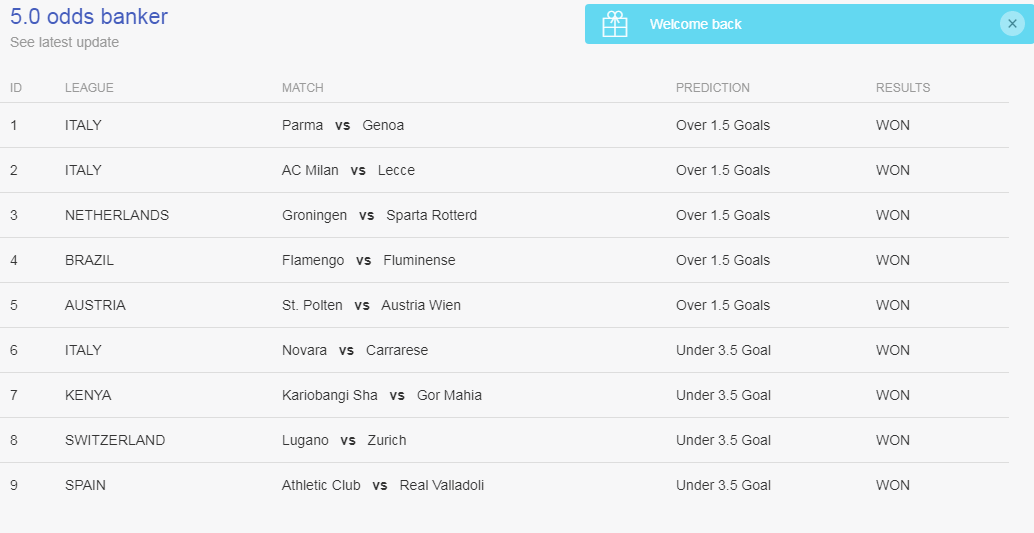The width and height of the screenshot is (1034, 533).
Task: Select the AC Milan vs Lecce match
Action: [x=348, y=170]
